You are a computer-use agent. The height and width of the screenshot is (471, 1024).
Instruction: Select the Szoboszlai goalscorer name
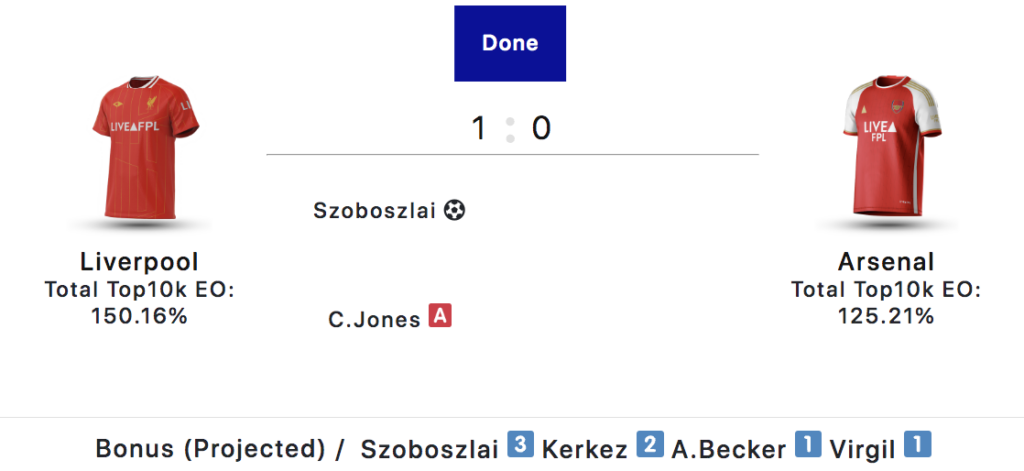[x=375, y=211]
